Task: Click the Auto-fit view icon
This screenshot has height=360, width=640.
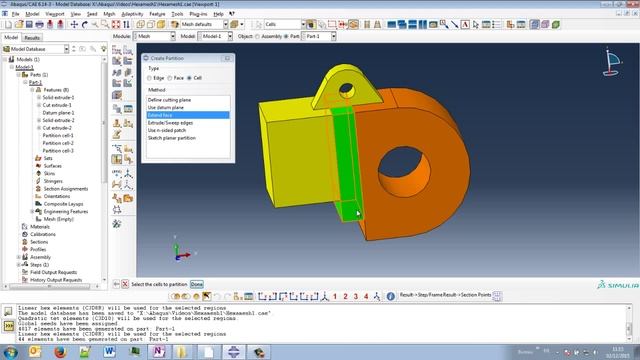Action: click(116, 24)
